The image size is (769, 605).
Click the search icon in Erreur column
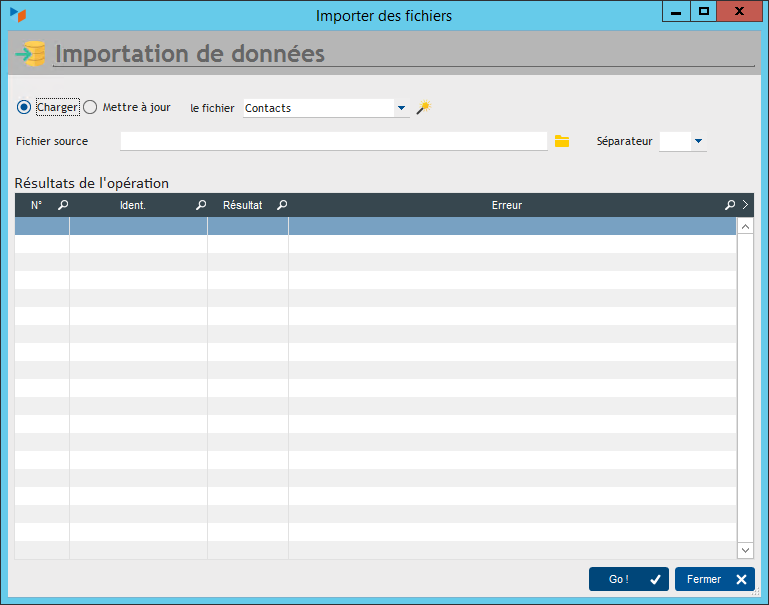730,205
